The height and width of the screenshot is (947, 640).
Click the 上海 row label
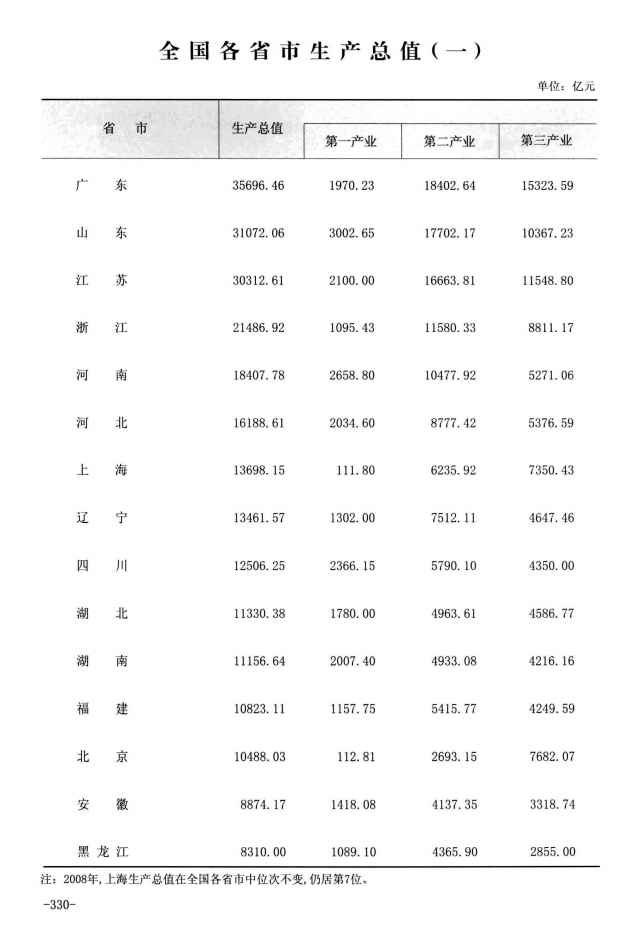click(x=102, y=470)
